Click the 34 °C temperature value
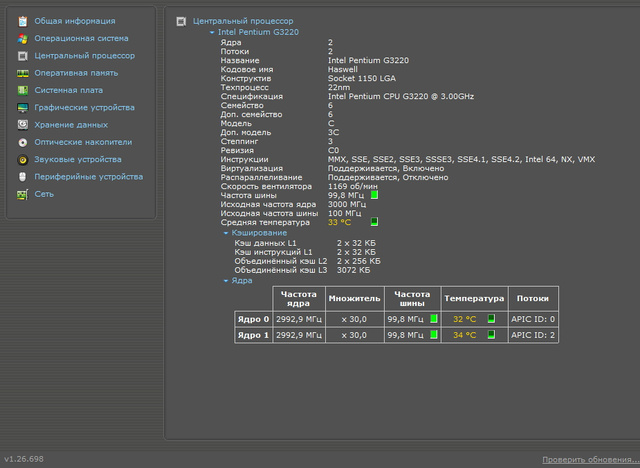Viewport: 640px width, 468px height. (464, 335)
